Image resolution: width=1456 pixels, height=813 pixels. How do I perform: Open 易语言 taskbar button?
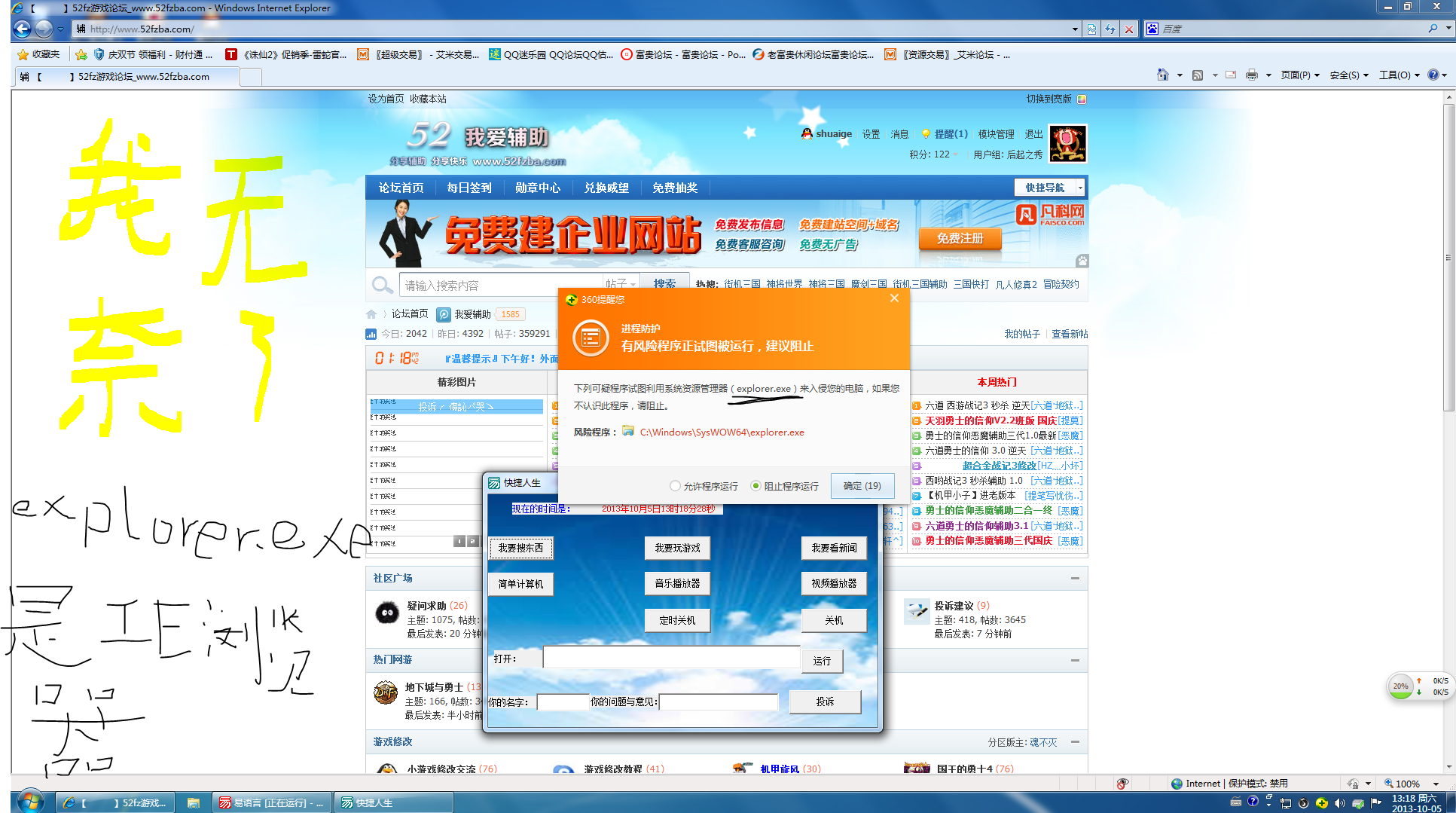(x=272, y=802)
